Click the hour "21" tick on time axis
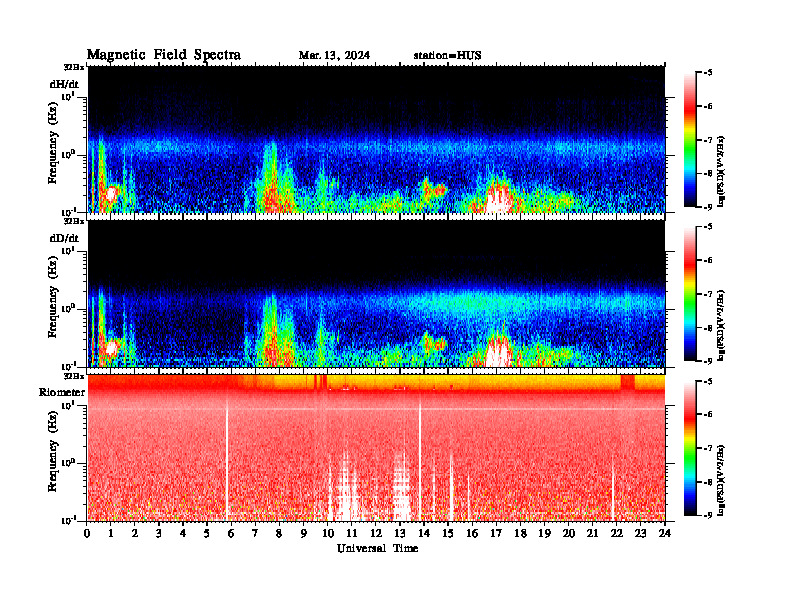 point(592,533)
